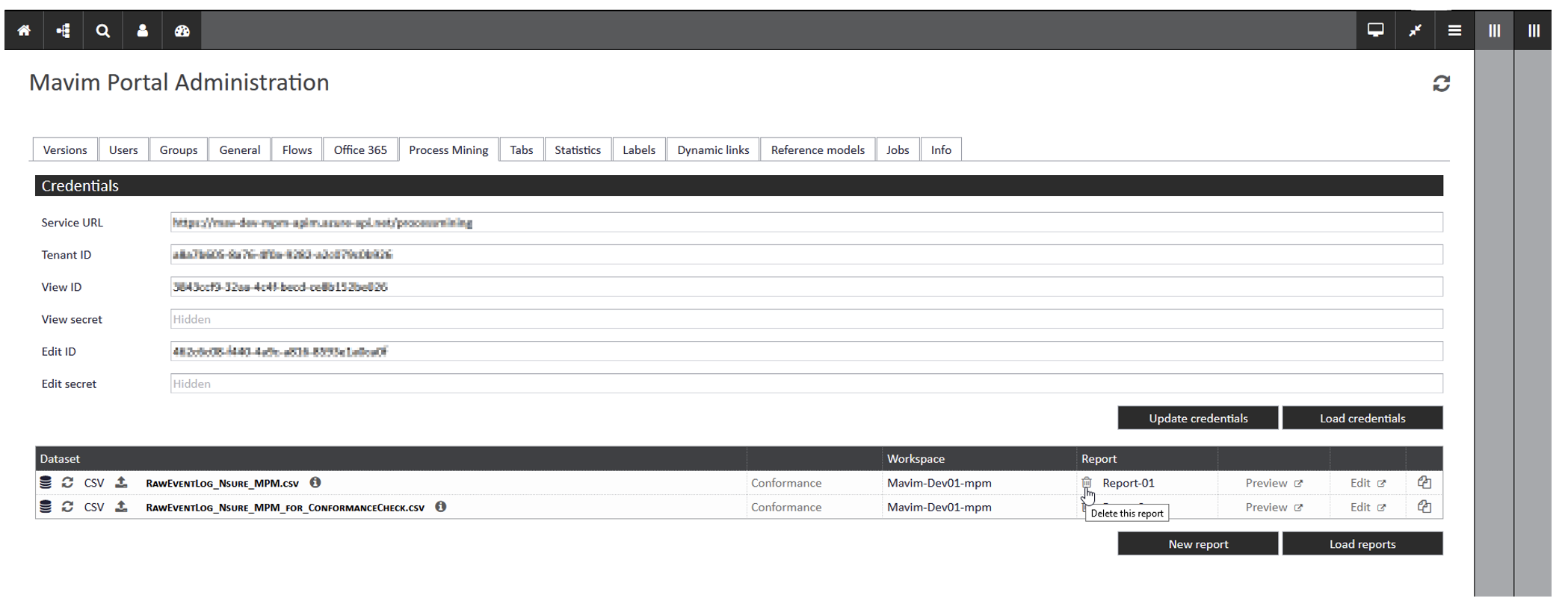Switch to the Jobs tab
The image size is (1568, 607).
[x=898, y=150]
